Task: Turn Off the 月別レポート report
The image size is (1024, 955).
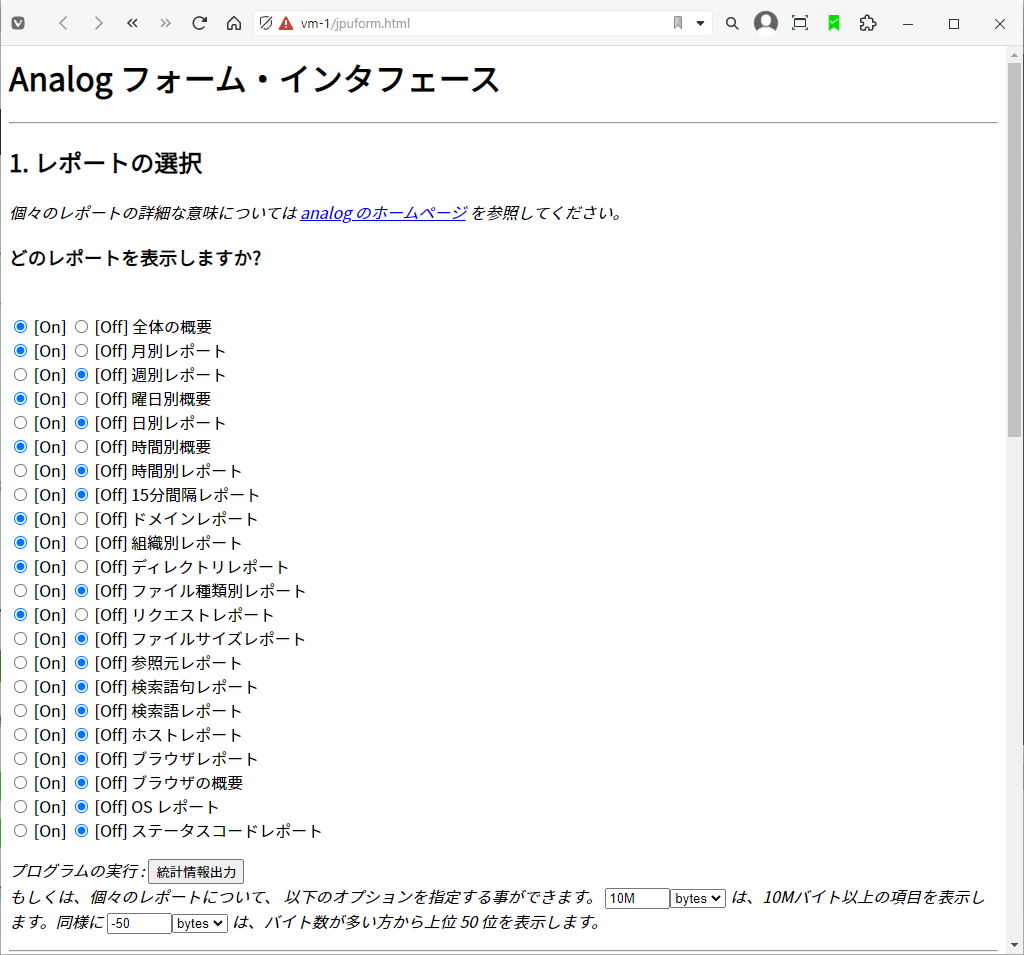Action: click(81, 351)
